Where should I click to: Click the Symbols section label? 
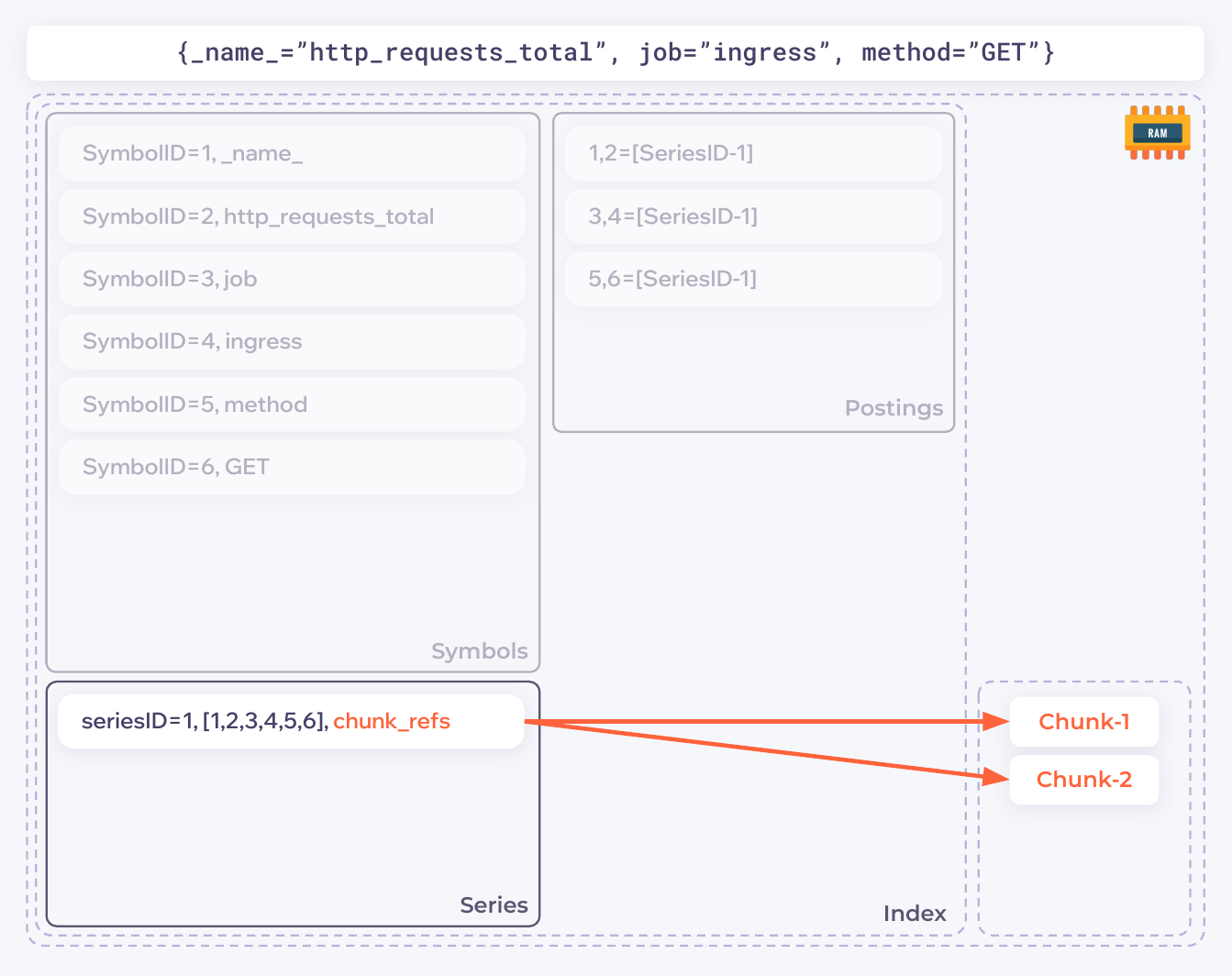pyautogui.click(x=480, y=651)
